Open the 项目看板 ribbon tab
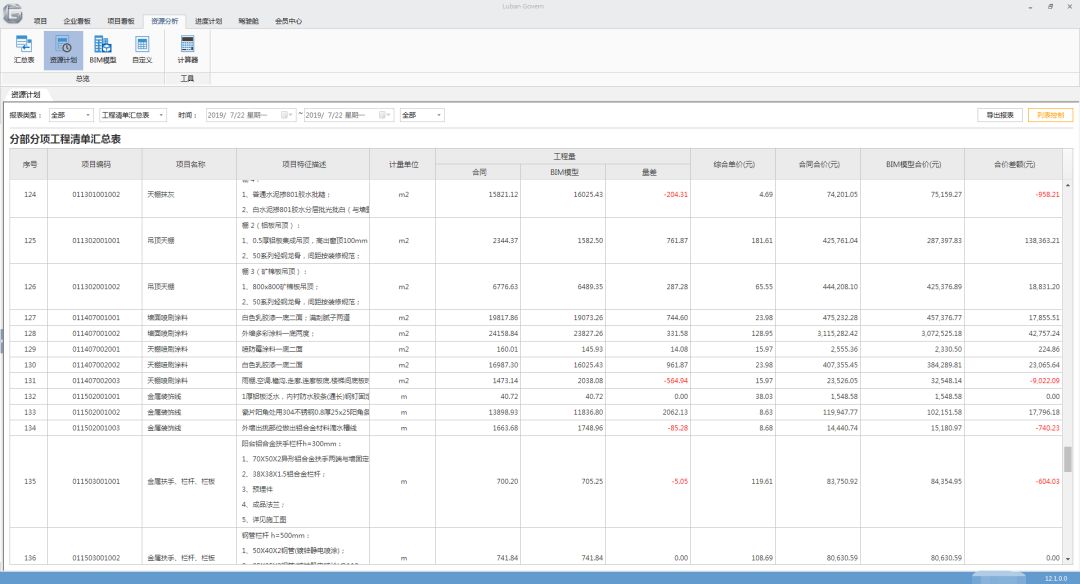Image resolution: width=1080 pixels, height=584 pixels. coord(121,21)
